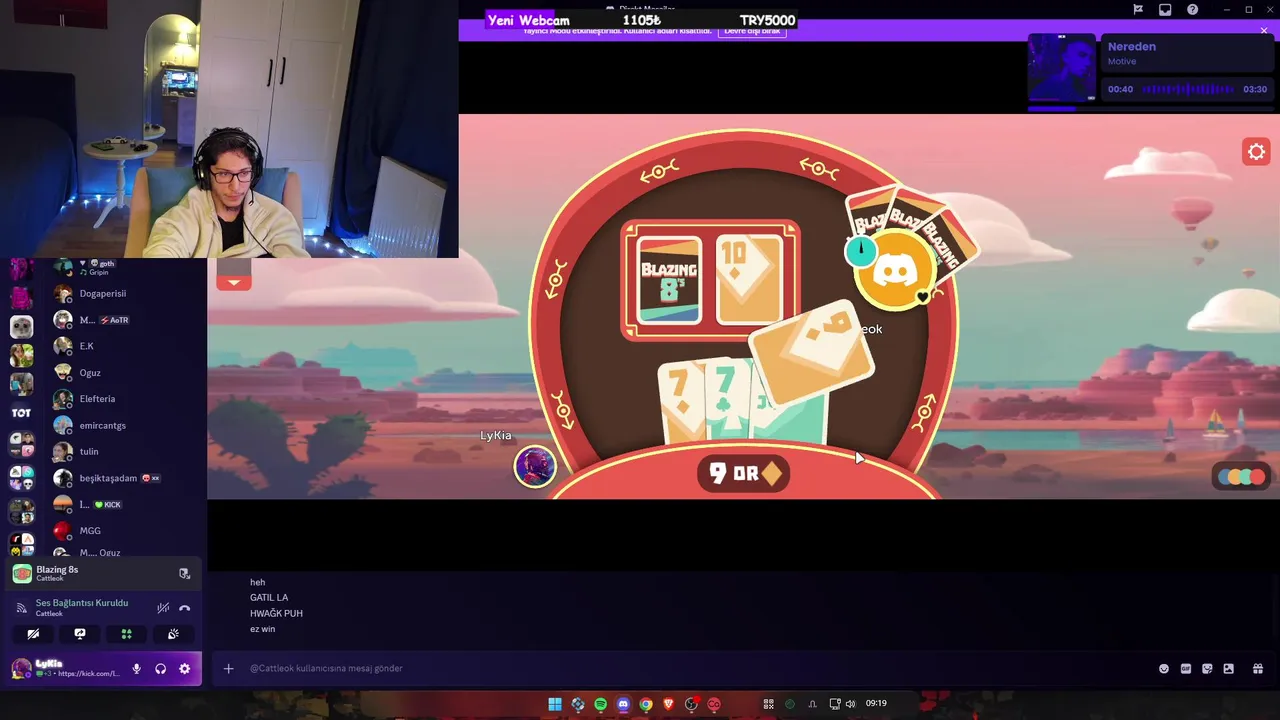This screenshot has width=1280, height=720.
Task: Click the 10 of diamonds discard pile
Action: point(748,281)
